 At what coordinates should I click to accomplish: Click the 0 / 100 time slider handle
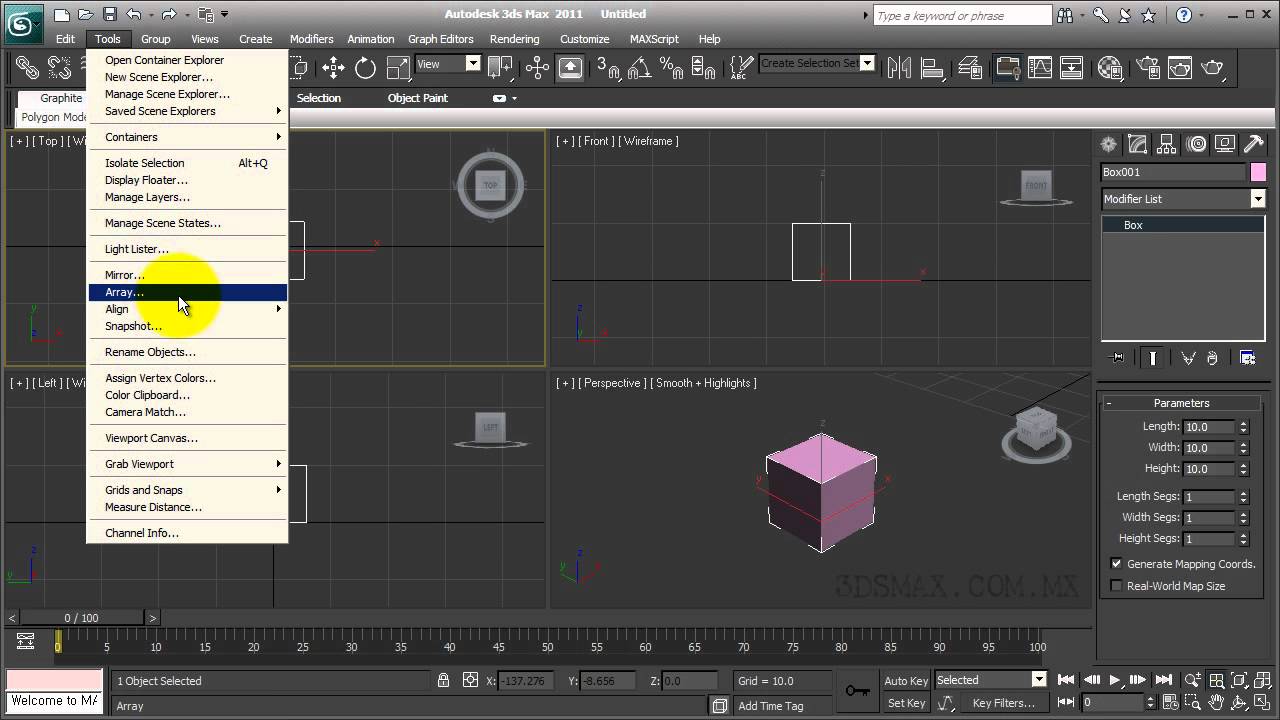(82, 618)
